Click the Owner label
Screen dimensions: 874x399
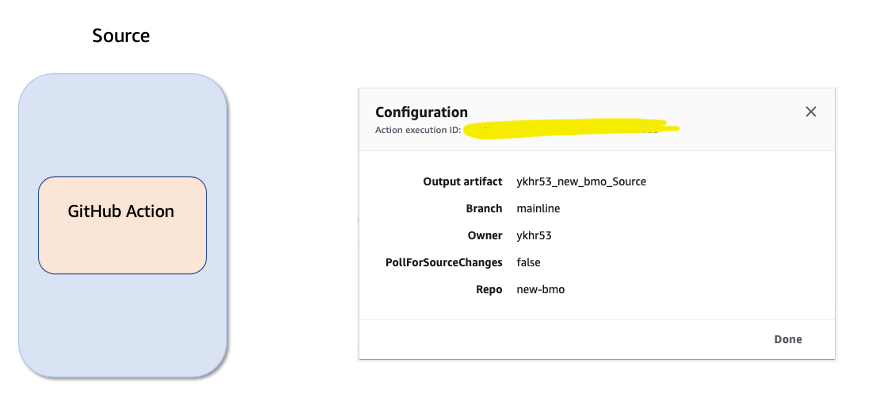click(485, 235)
